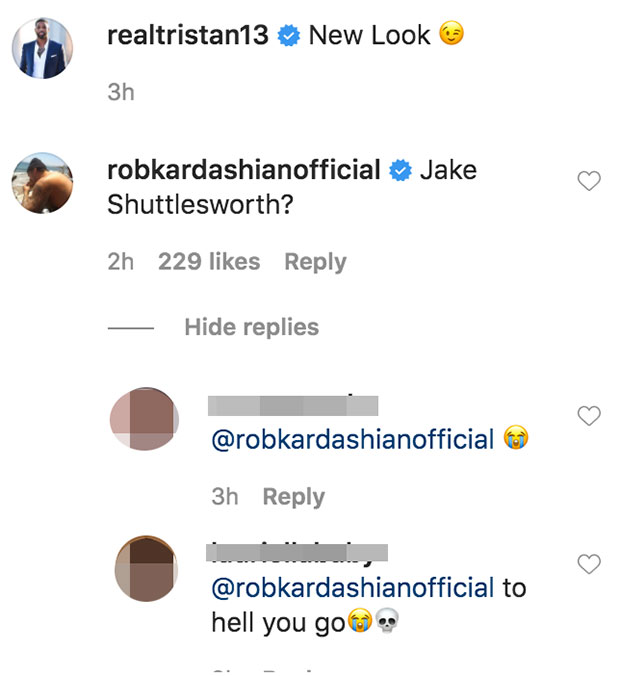Click the bold robkardashianofficial username
The height and width of the screenshot is (676, 620).
point(243,170)
